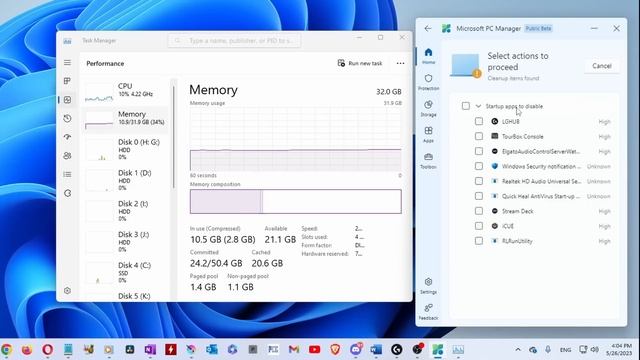The image size is (640, 360).
Task: Click Performance list vertical scrollbar
Action: point(173,137)
